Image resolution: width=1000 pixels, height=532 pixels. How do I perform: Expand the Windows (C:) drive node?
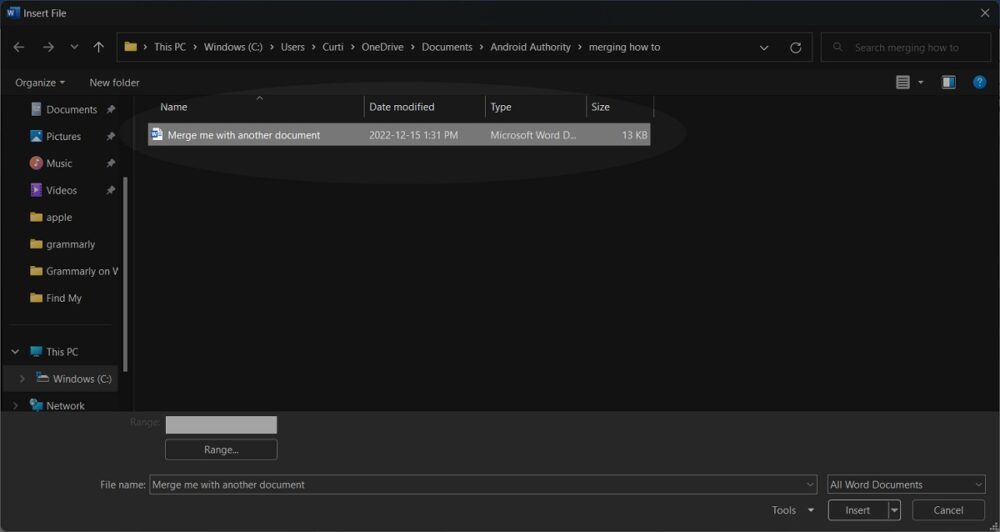pyautogui.click(x=22, y=379)
